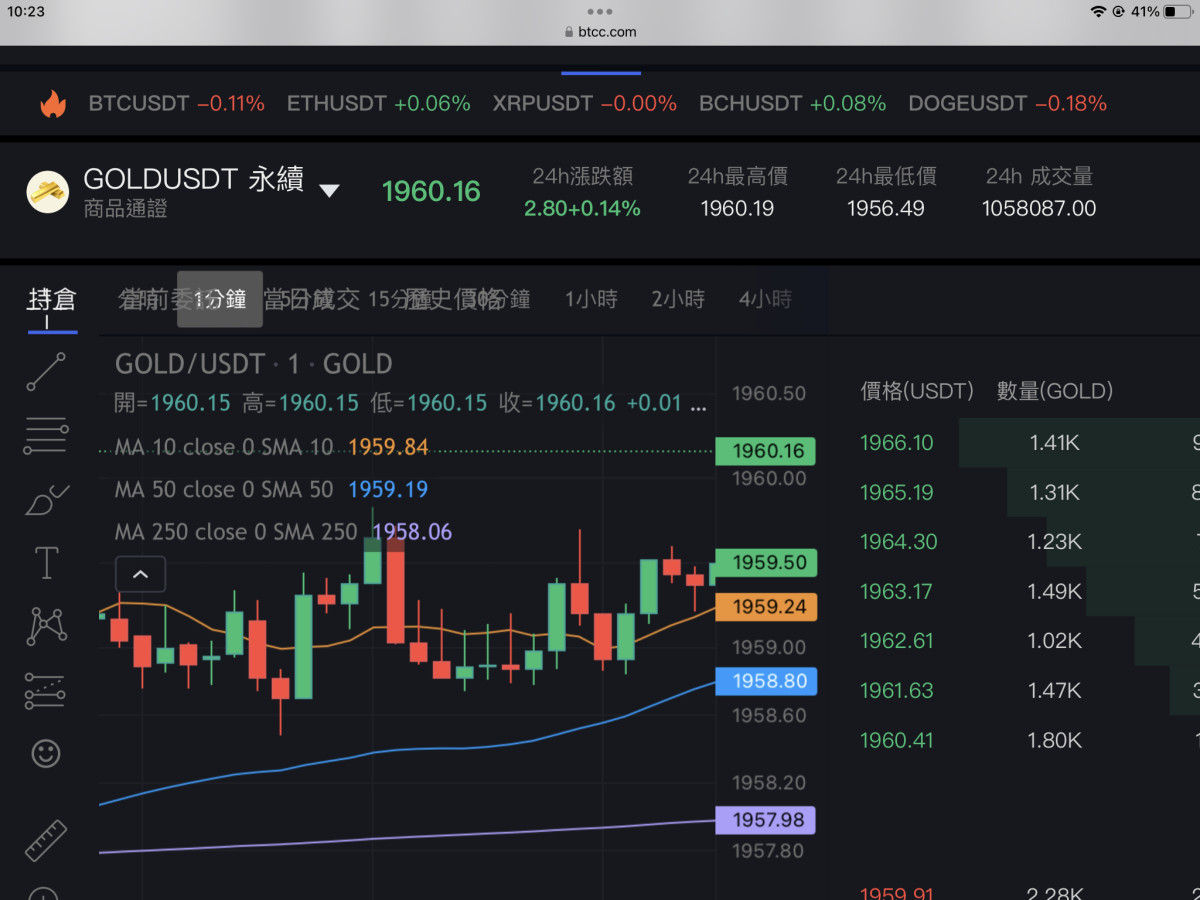The image size is (1200, 900).
Task: Select the ruler Measure tool
Action: click(46, 840)
